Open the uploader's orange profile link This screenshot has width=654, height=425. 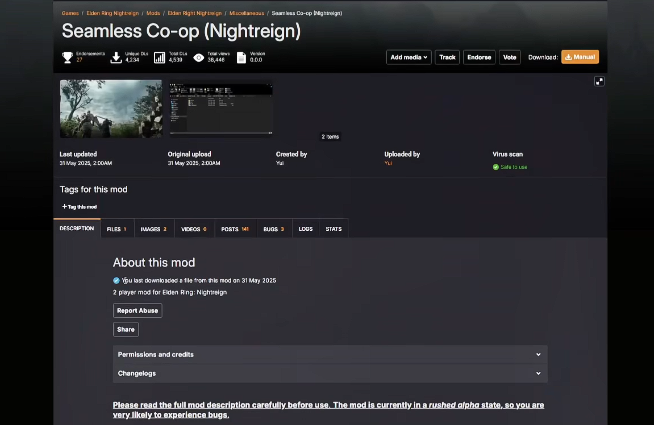coord(388,163)
